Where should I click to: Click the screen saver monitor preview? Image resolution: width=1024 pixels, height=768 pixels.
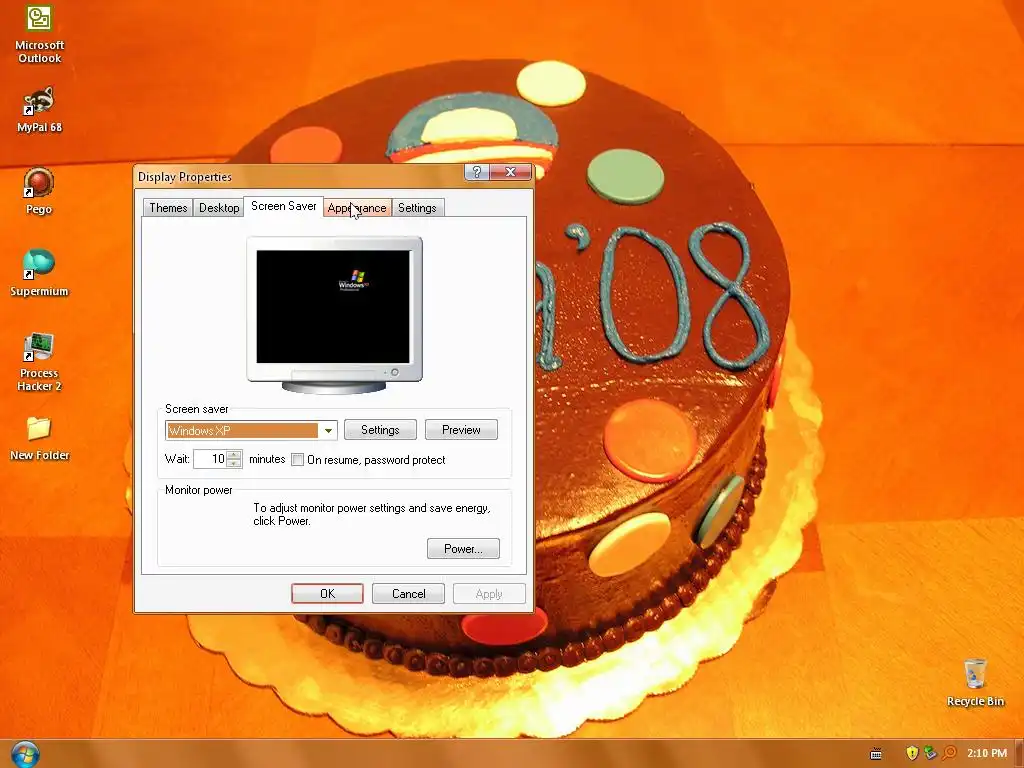tap(334, 315)
